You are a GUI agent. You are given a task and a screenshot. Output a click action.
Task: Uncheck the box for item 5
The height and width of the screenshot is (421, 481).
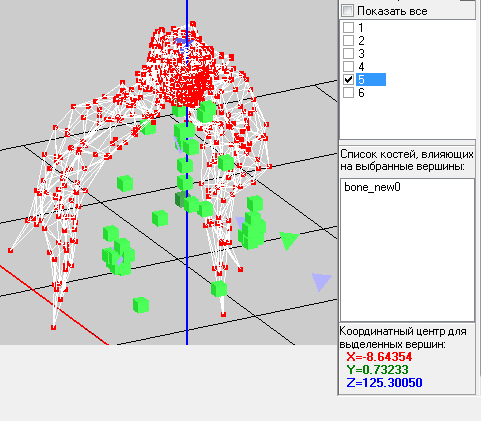[348, 79]
